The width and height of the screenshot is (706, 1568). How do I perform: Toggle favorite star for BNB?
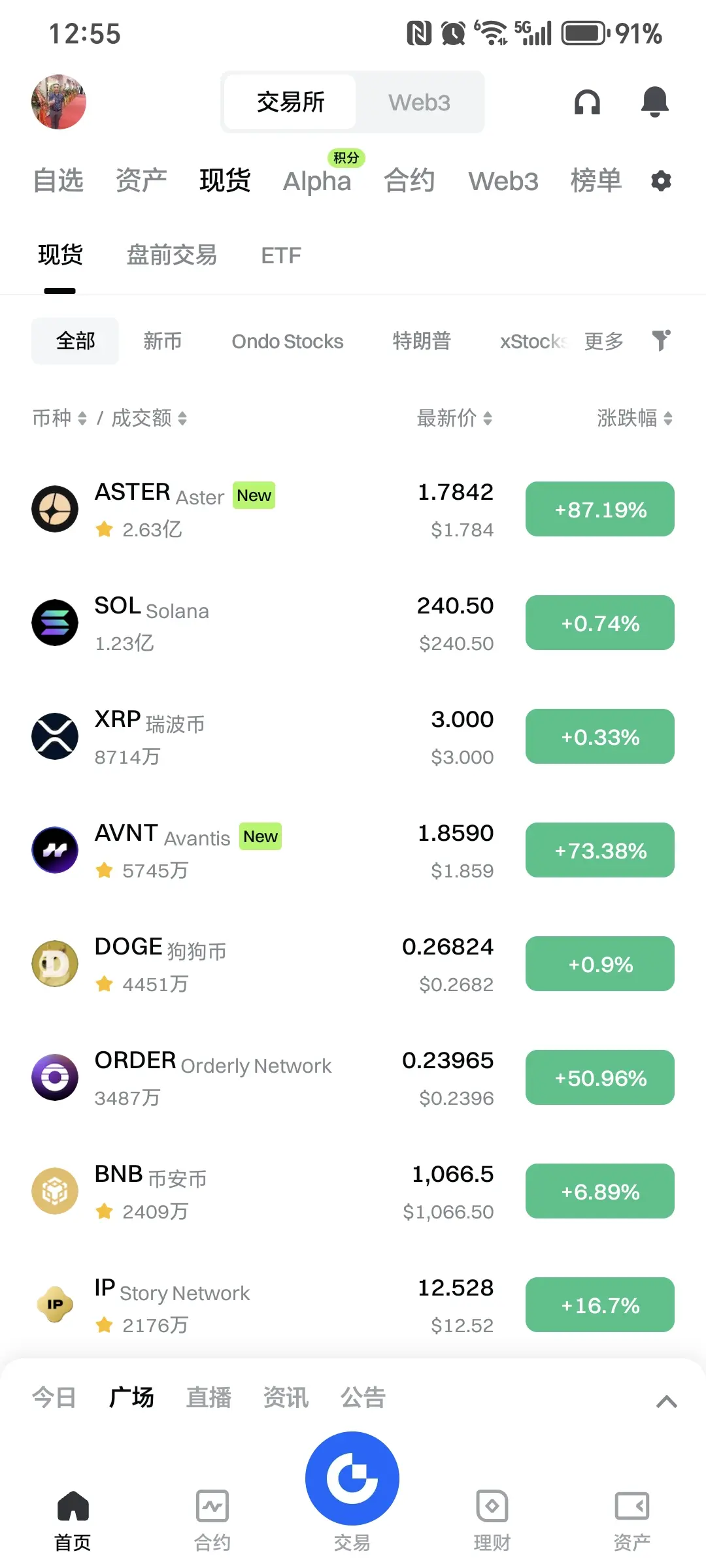click(105, 1211)
